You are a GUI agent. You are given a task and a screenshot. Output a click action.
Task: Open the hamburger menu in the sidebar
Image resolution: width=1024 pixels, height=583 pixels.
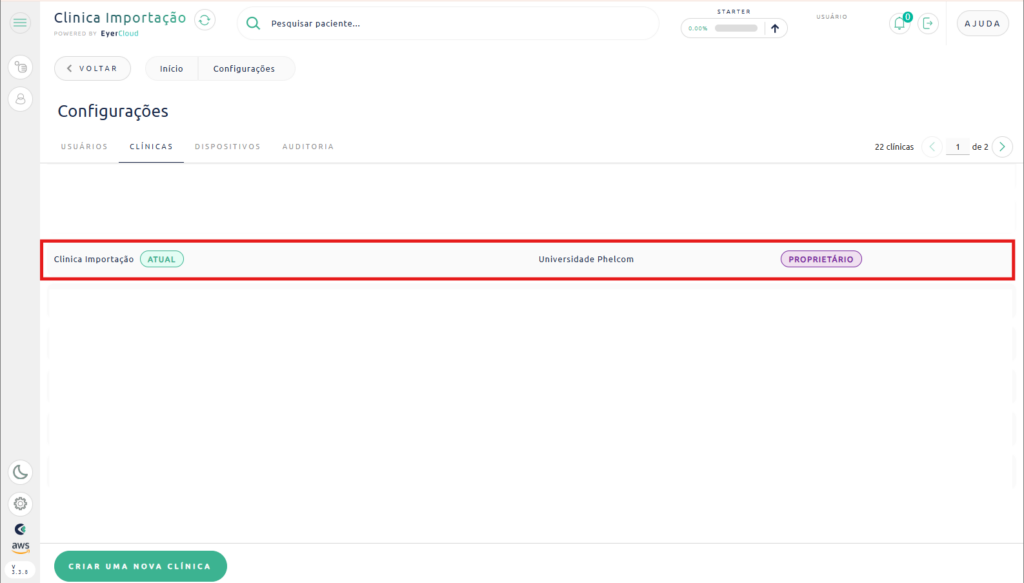coord(20,23)
